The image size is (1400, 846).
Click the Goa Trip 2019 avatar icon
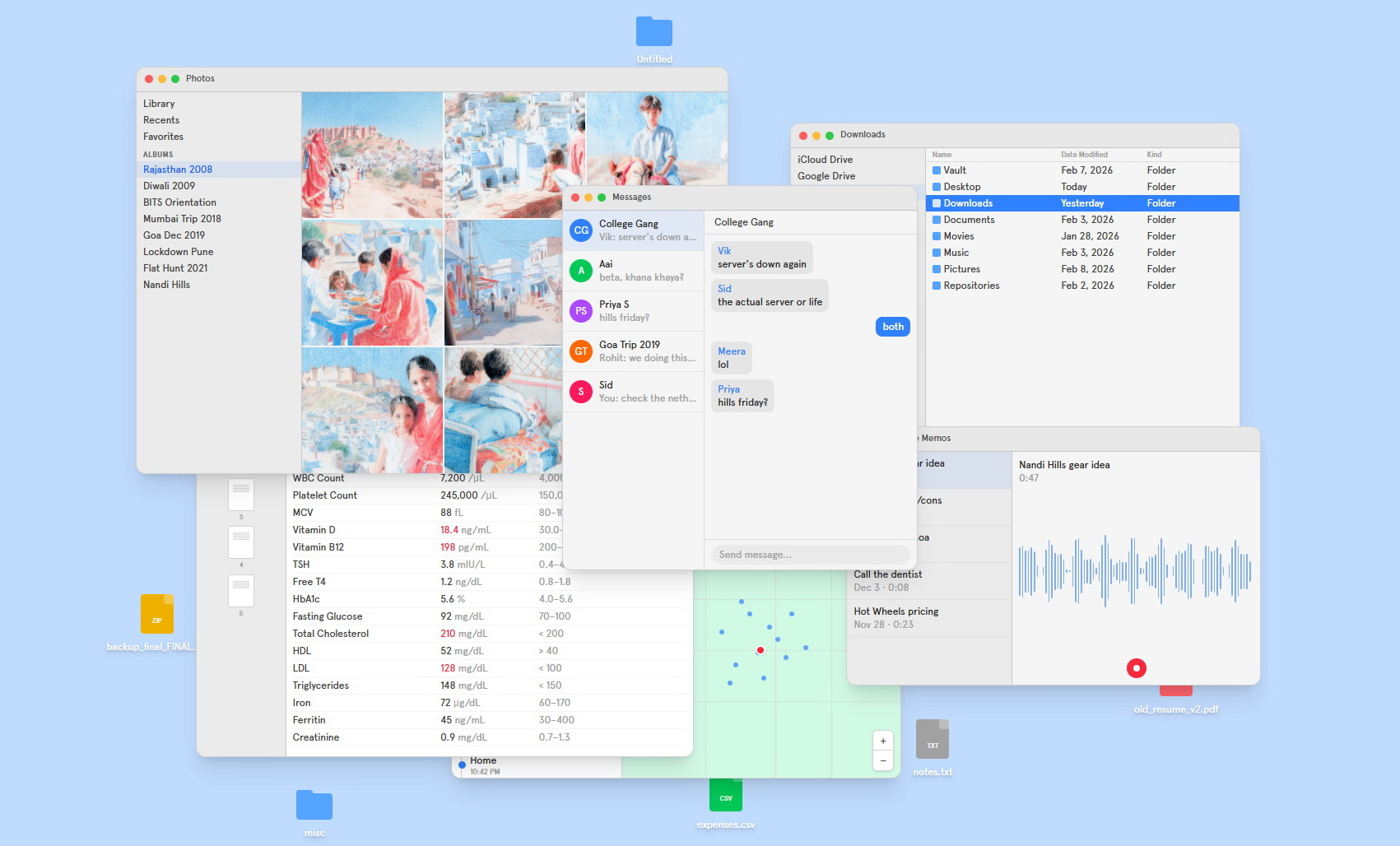coord(581,351)
